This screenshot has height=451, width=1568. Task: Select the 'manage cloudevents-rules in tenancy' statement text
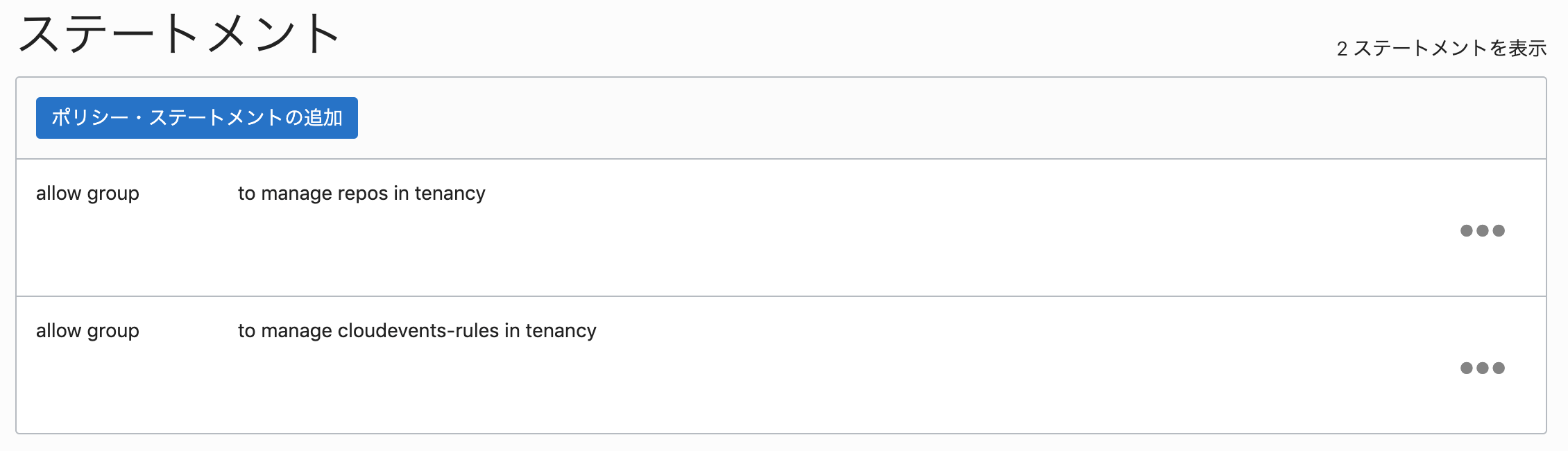point(416,330)
